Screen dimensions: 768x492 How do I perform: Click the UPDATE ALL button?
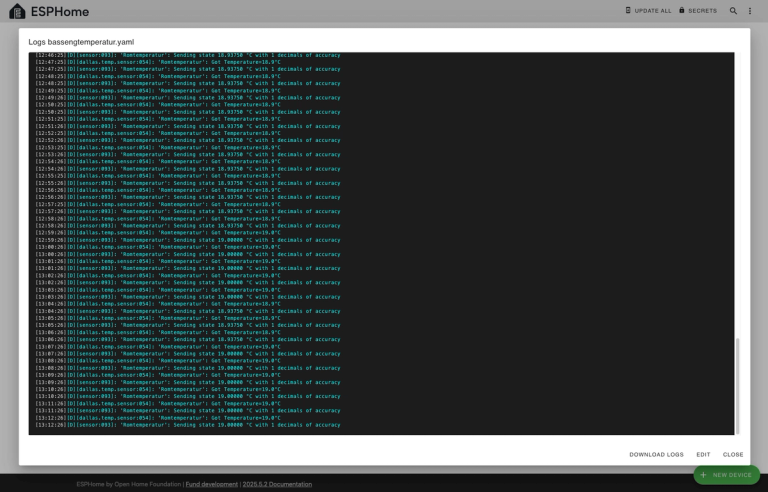pyautogui.click(x=648, y=10)
